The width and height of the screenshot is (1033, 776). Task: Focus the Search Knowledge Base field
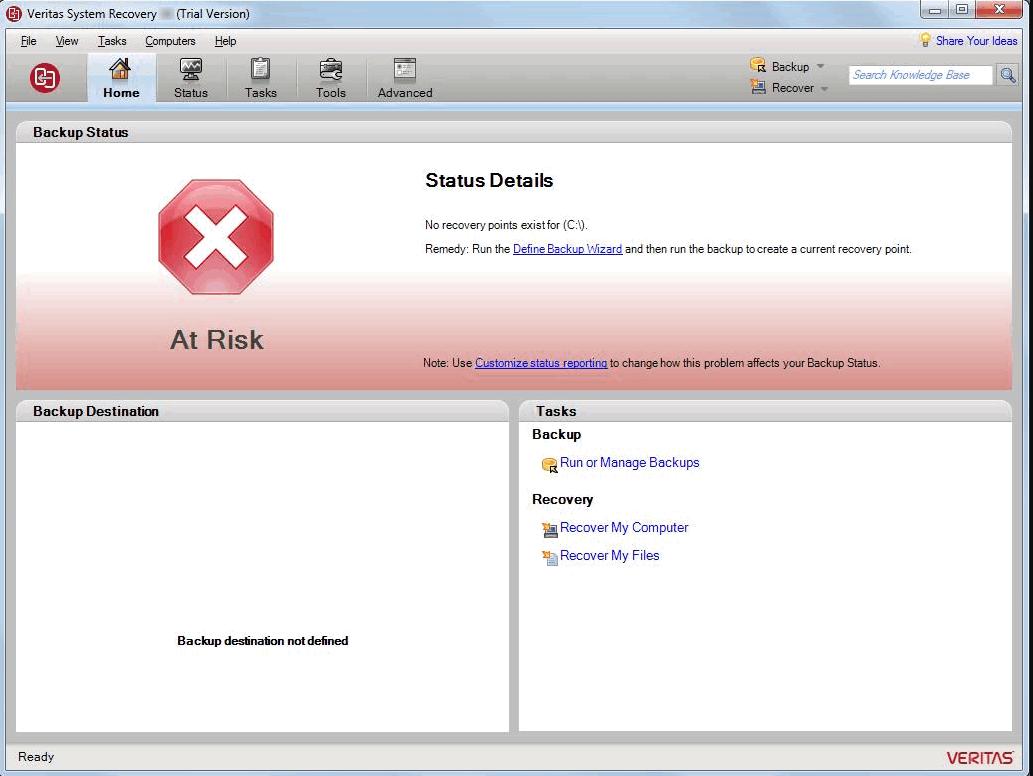pos(920,75)
